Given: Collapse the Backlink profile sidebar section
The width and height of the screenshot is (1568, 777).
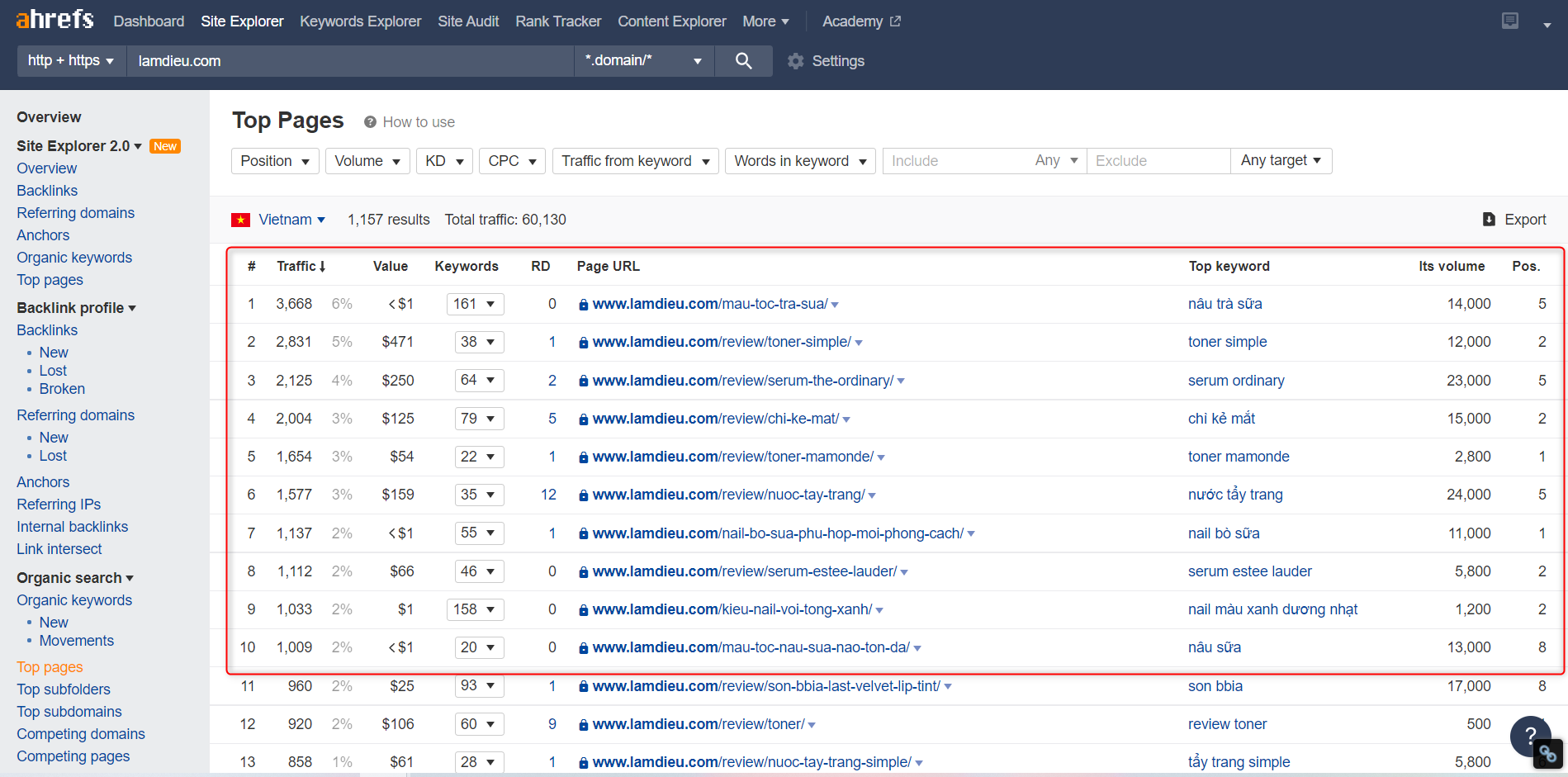Looking at the screenshot, I should [76, 308].
